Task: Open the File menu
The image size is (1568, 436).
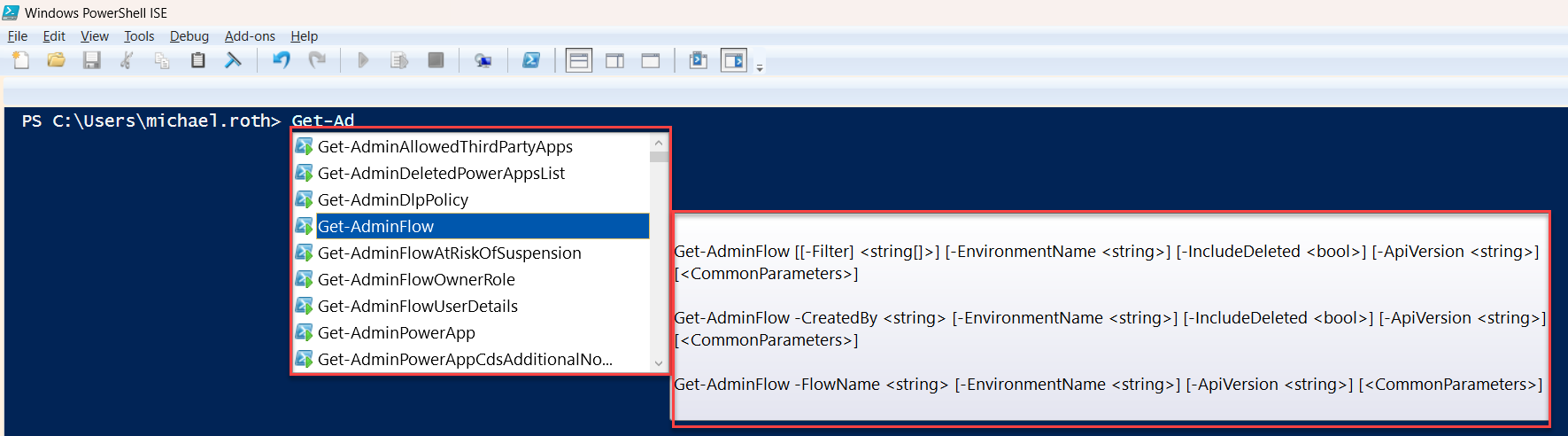Action: pos(18,36)
